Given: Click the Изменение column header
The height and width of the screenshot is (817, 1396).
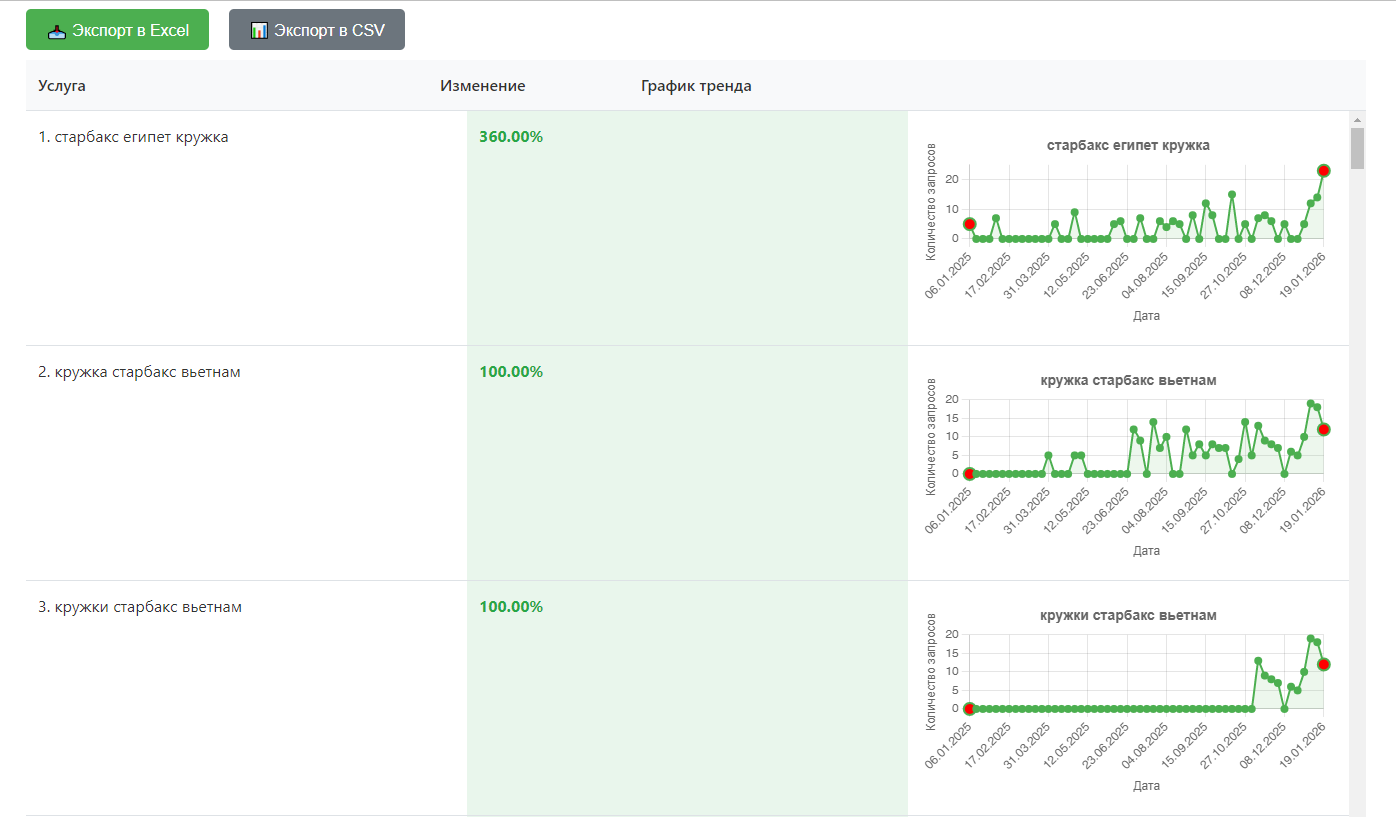Looking at the screenshot, I should [483, 86].
